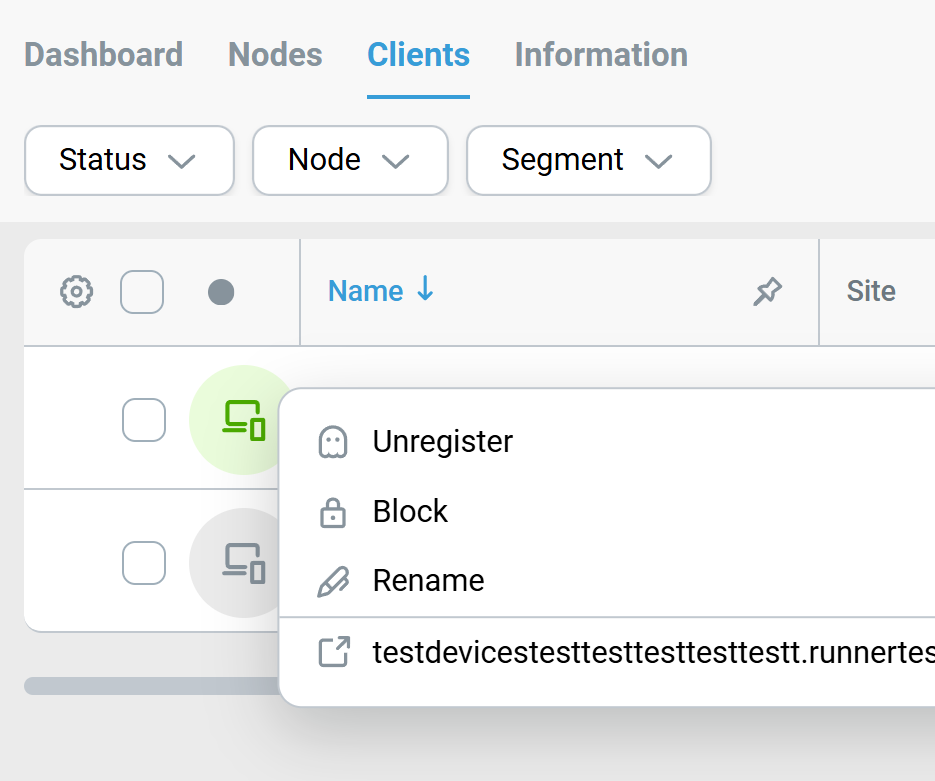
Task: Check the first client row checkbox
Action: (x=144, y=420)
